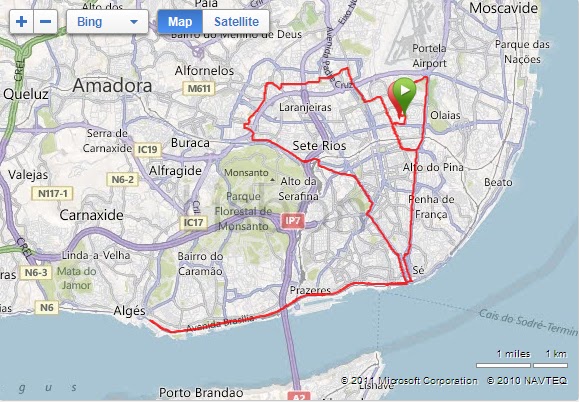Switch to Satellite view

pos(236,22)
